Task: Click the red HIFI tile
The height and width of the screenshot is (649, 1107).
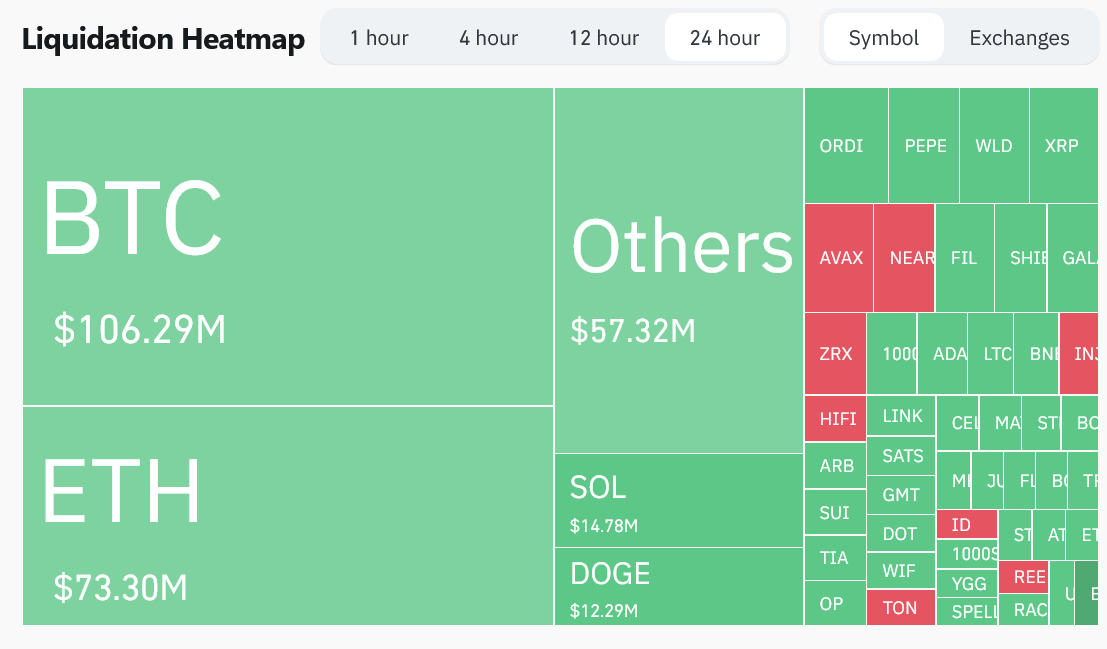Action: tap(835, 418)
